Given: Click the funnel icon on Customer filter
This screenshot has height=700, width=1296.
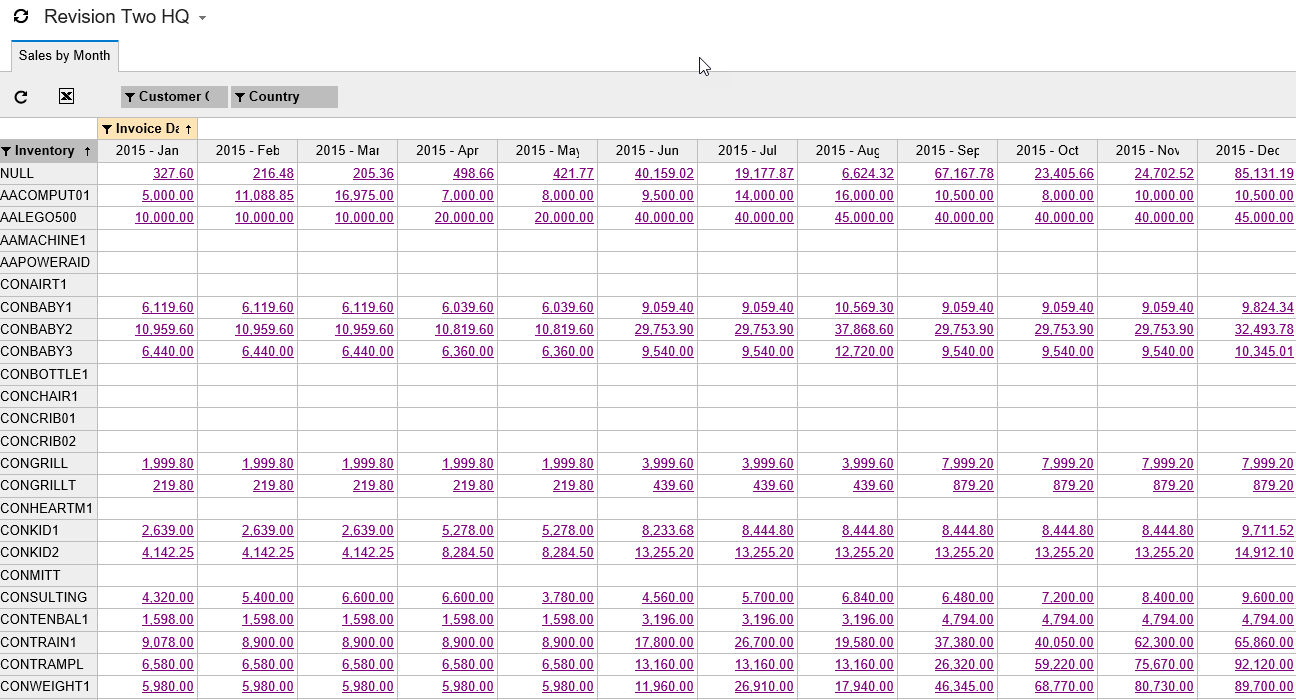Looking at the screenshot, I should (130, 97).
